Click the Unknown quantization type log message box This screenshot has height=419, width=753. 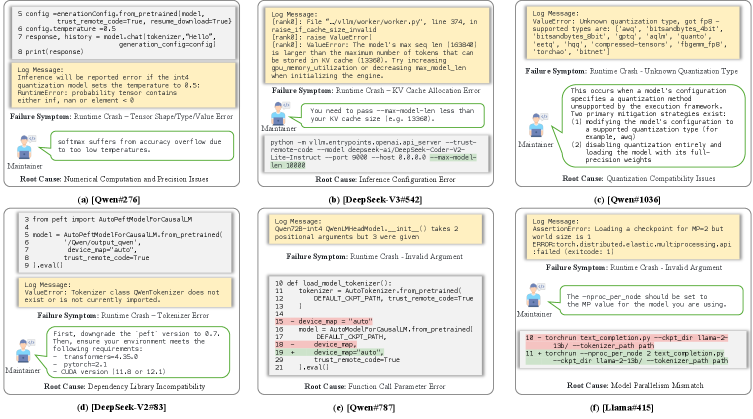(x=627, y=33)
